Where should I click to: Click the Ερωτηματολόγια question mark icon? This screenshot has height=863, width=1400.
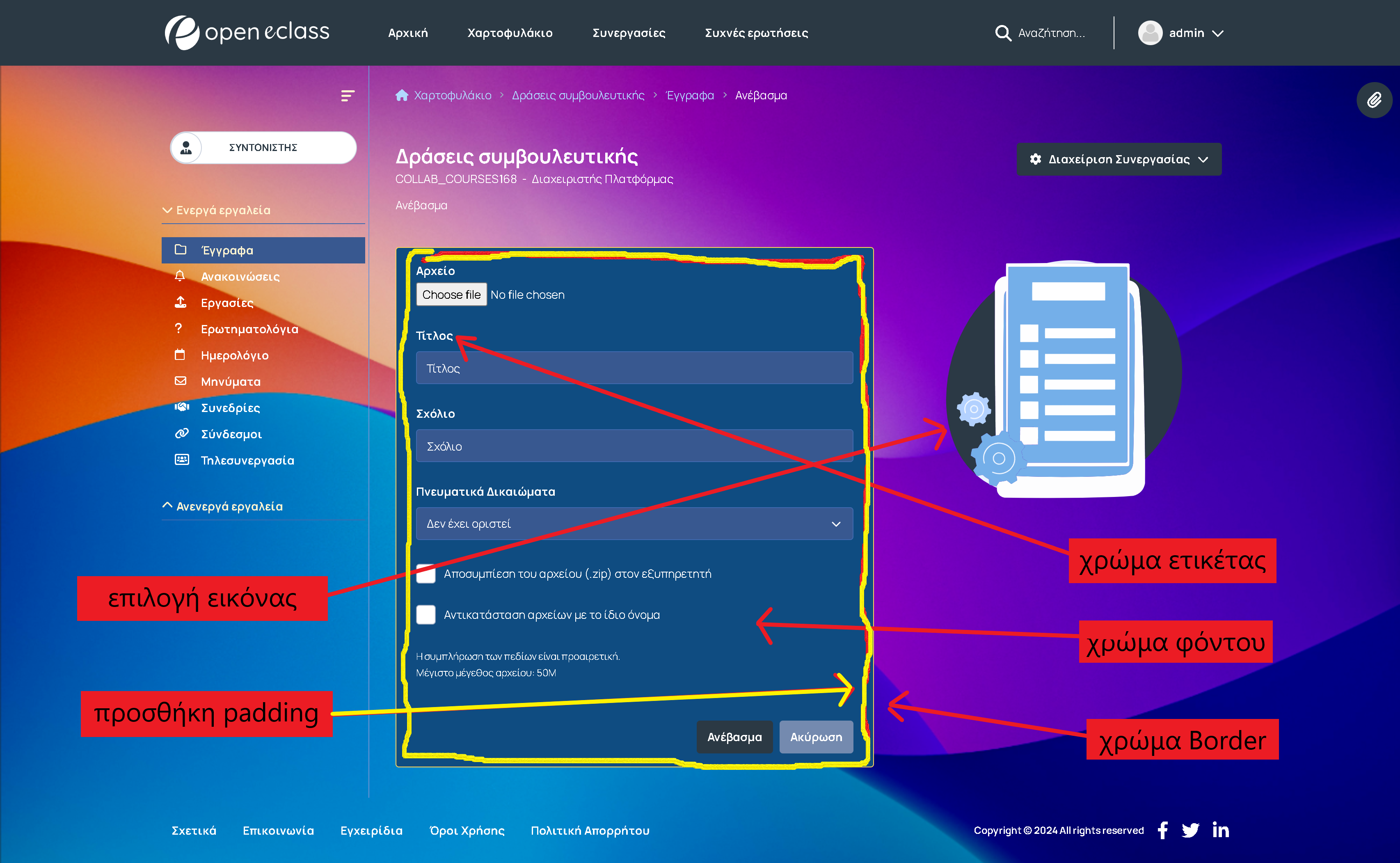[x=178, y=328]
